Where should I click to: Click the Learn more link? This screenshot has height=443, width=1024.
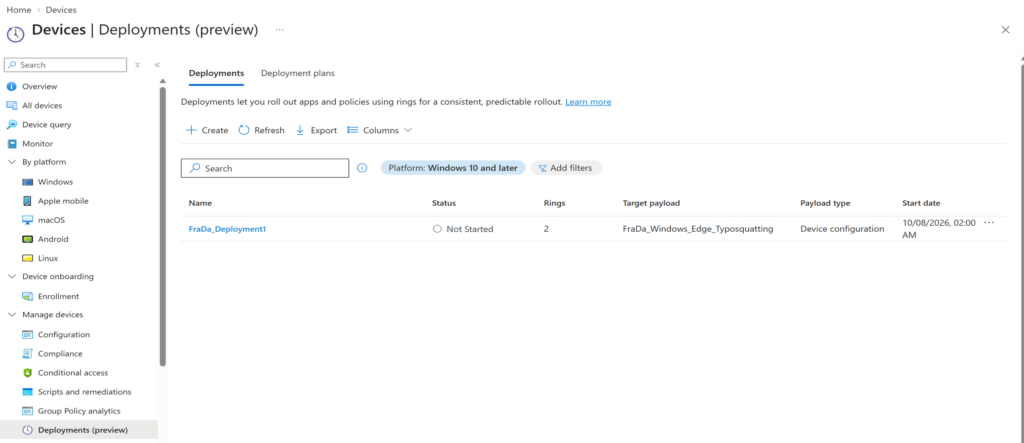tap(588, 102)
